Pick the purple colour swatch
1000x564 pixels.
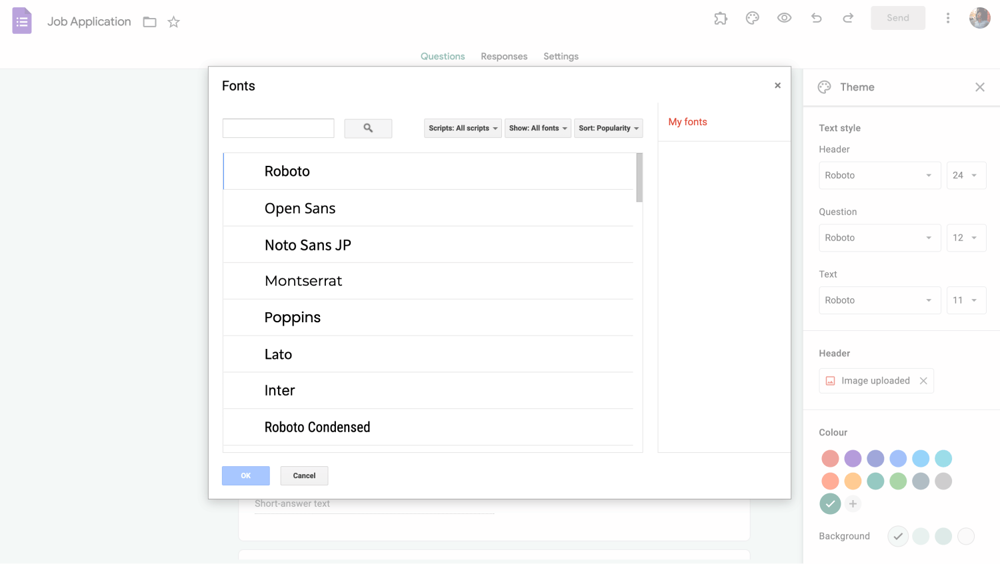(x=853, y=459)
